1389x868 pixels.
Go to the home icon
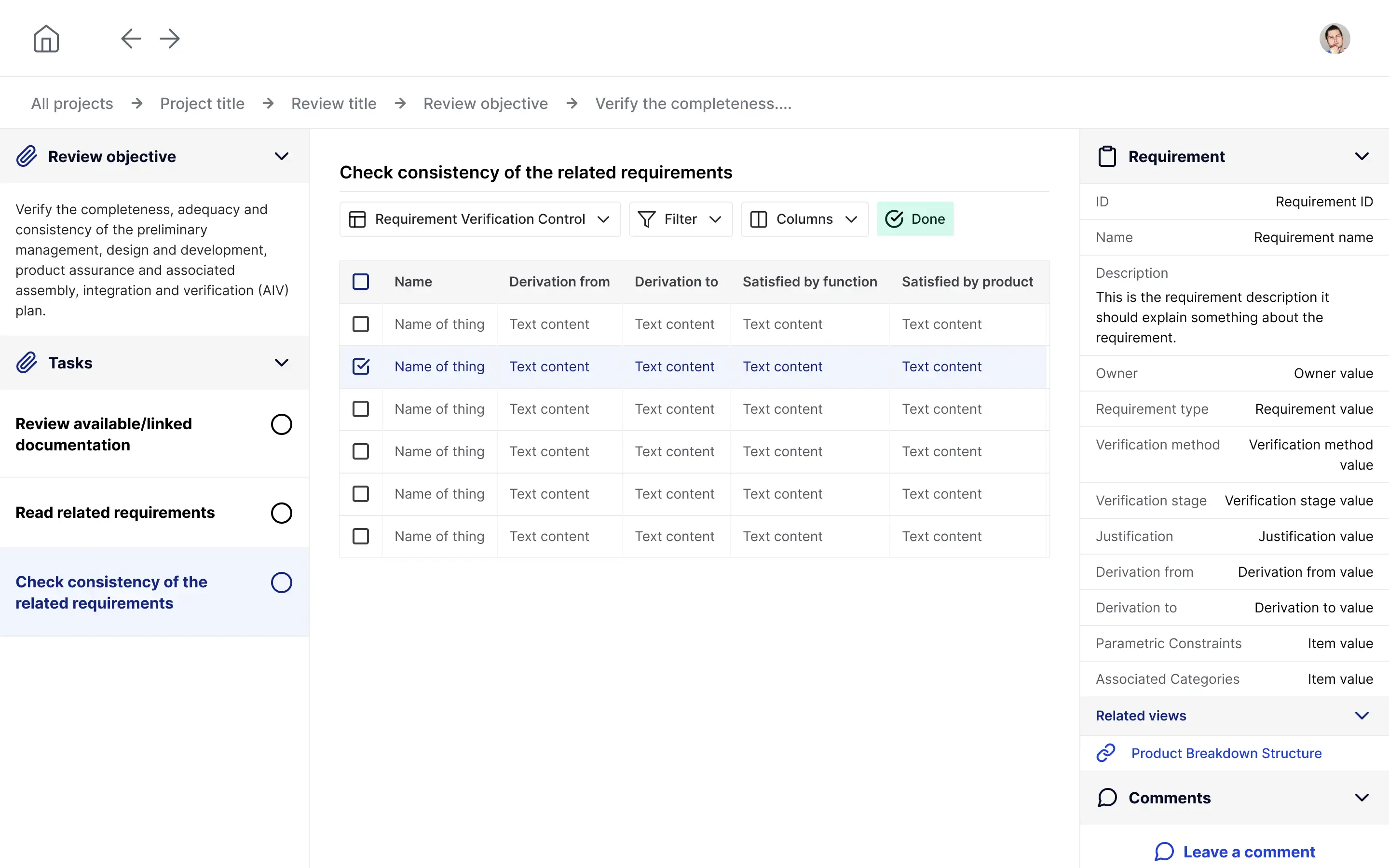(x=46, y=39)
